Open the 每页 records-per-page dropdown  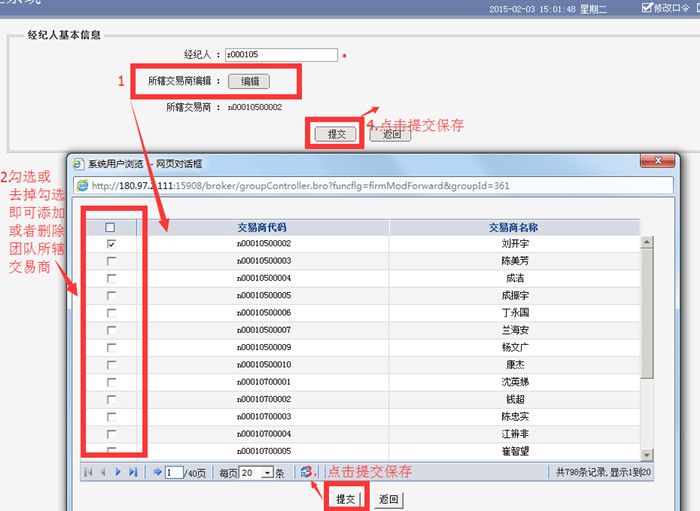pyautogui.click(x=267, y=472)
